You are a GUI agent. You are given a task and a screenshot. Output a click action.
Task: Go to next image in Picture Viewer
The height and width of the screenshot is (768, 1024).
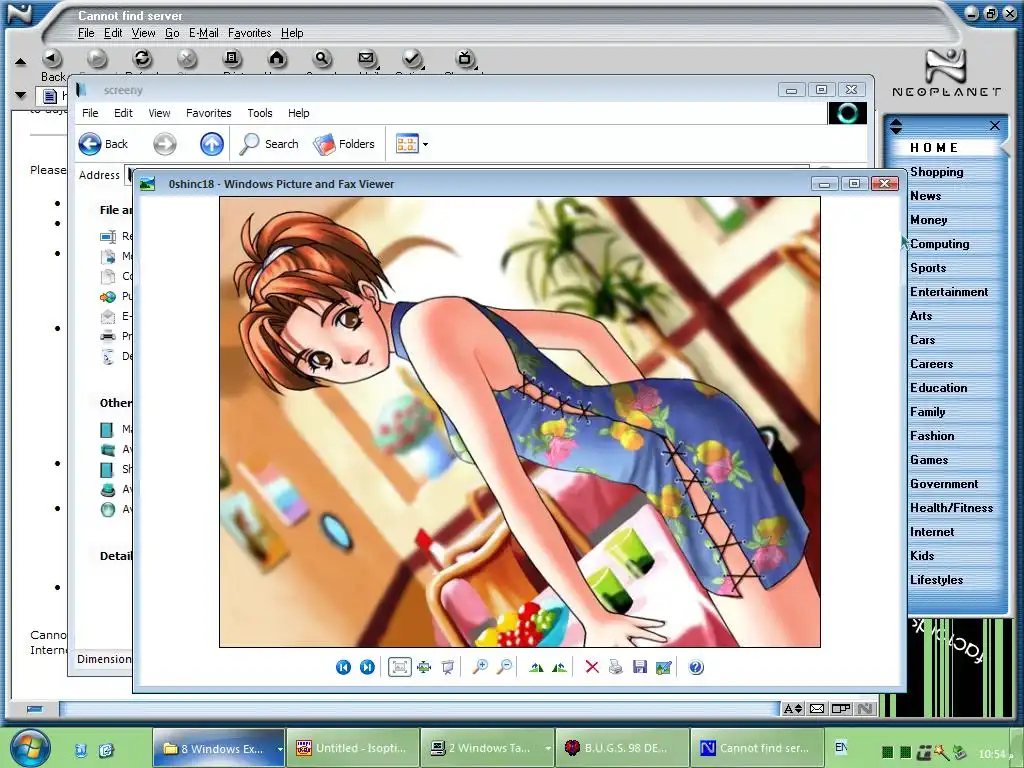[x=367, y=667]
